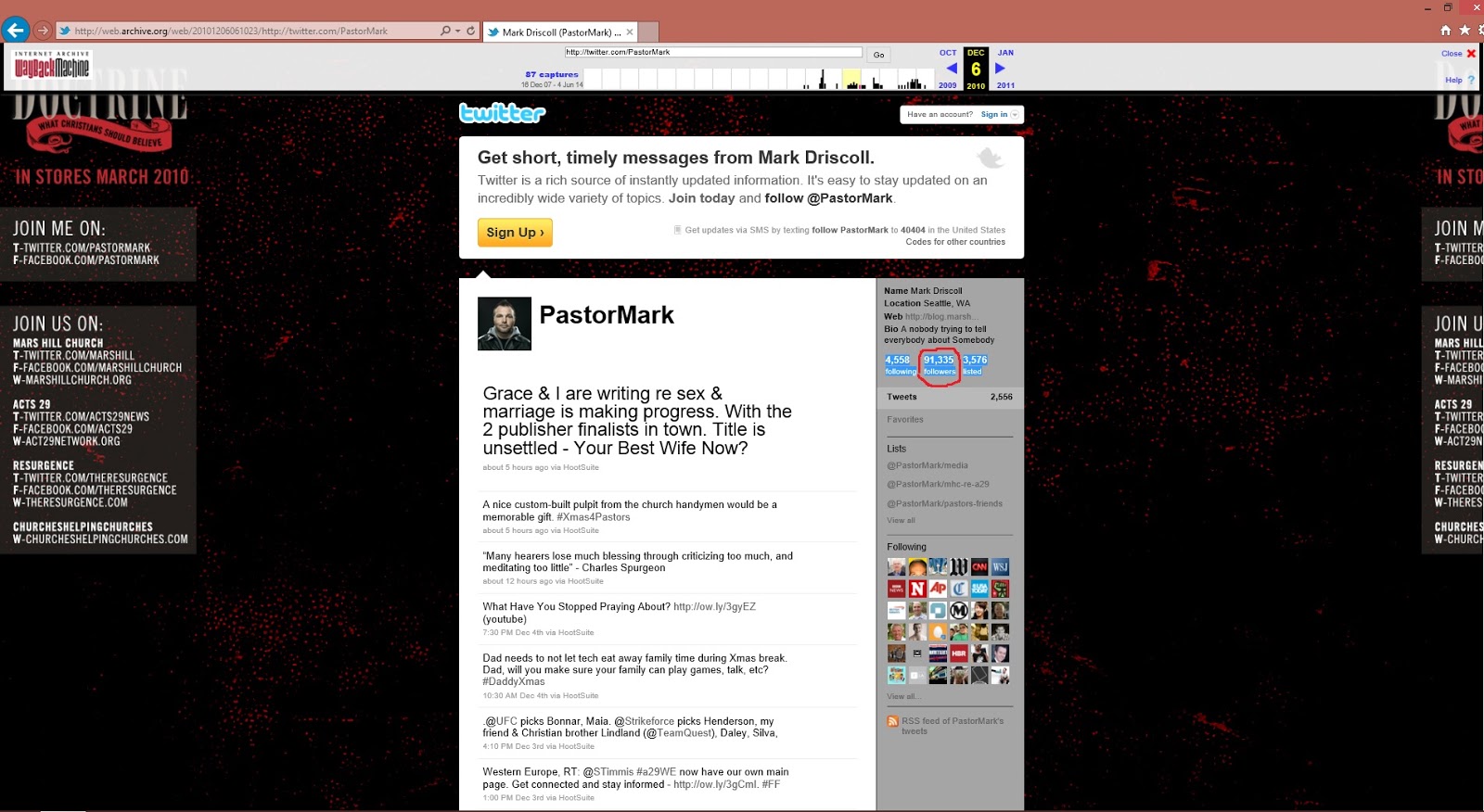Click the Wayback Machine logo

[52, 66]
